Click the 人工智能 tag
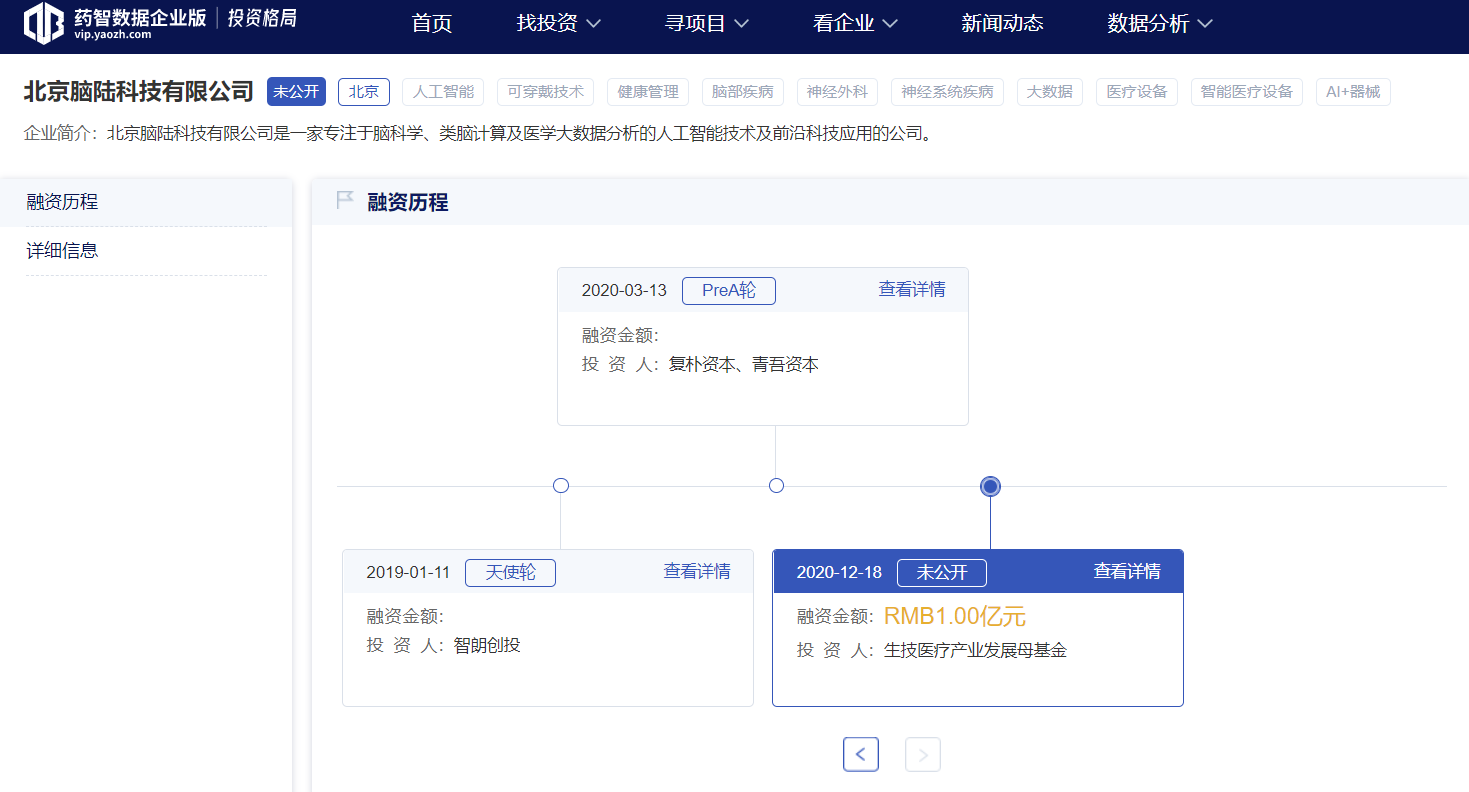The width and height of the screenshot is (1469, 792). coord(444,92)
